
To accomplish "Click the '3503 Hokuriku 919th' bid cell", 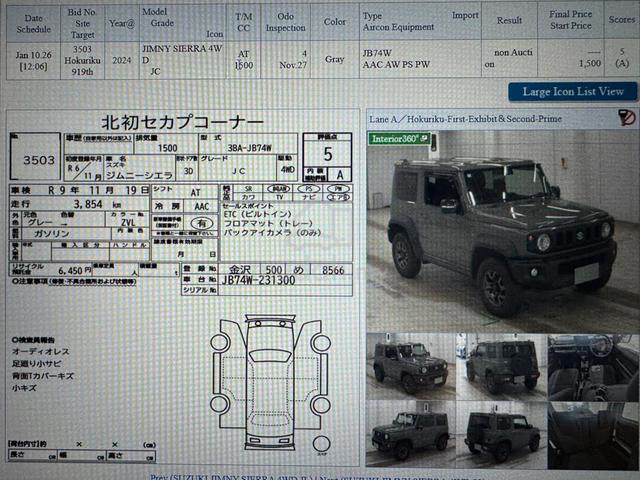I will (x=82, y=60).
